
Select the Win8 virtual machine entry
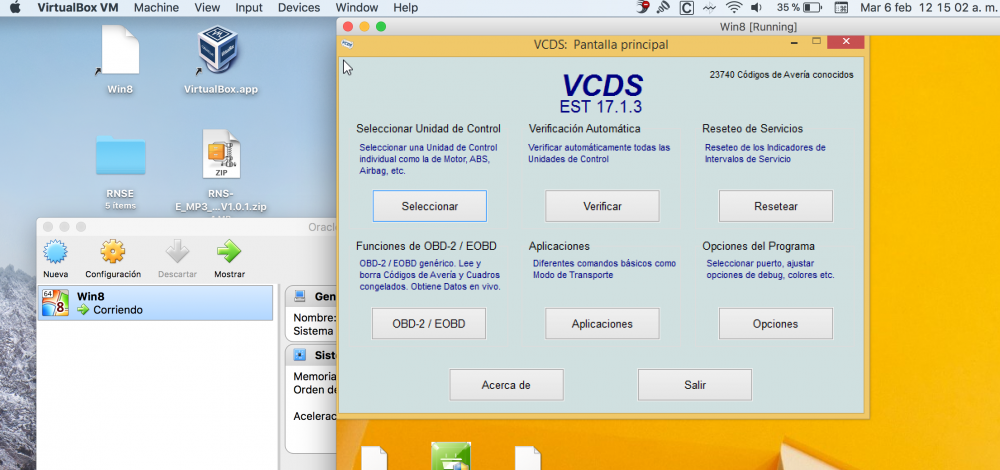pyautogui.click(x=155, y=303)
